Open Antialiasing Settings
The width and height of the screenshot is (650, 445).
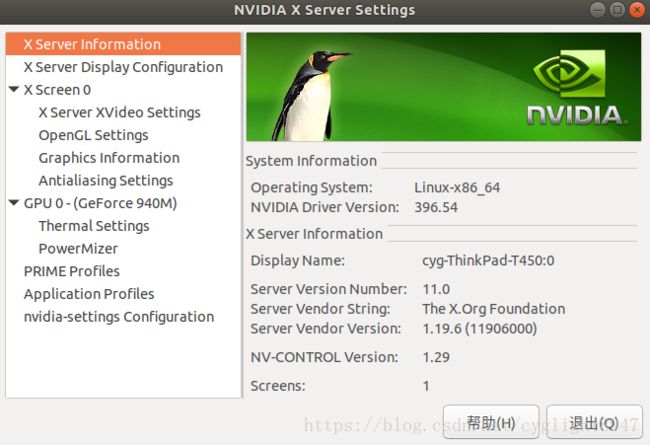(106, 180)
